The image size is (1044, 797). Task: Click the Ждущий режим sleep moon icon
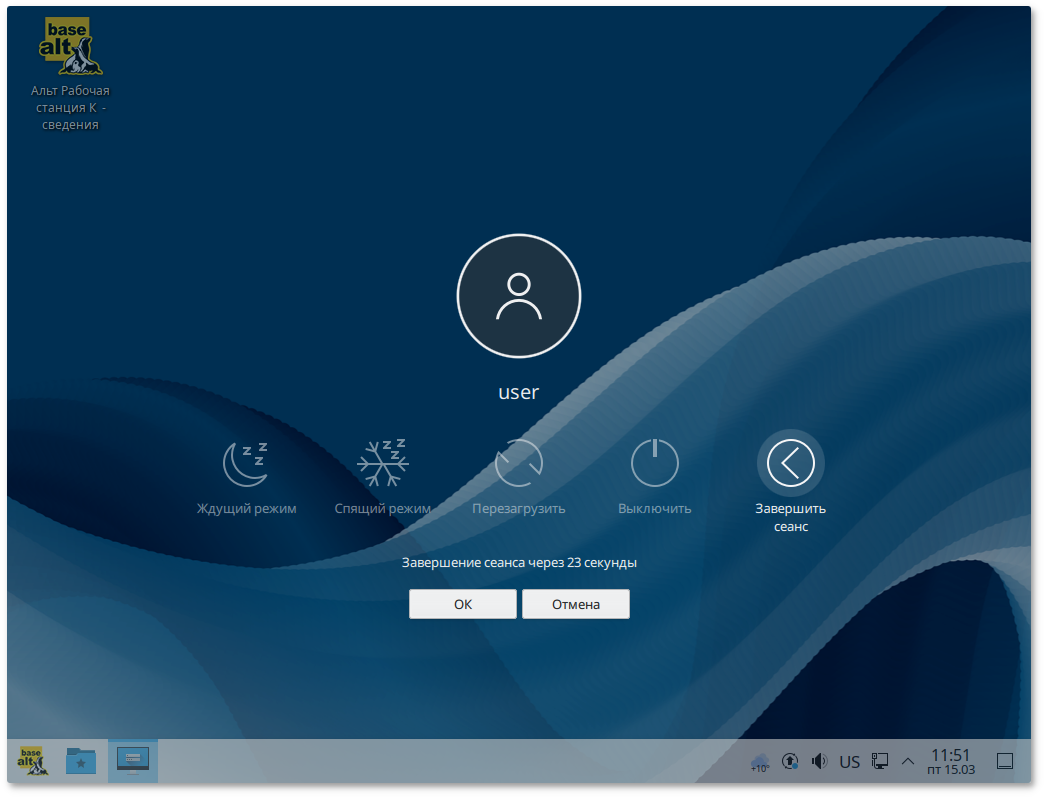(246, 463)
